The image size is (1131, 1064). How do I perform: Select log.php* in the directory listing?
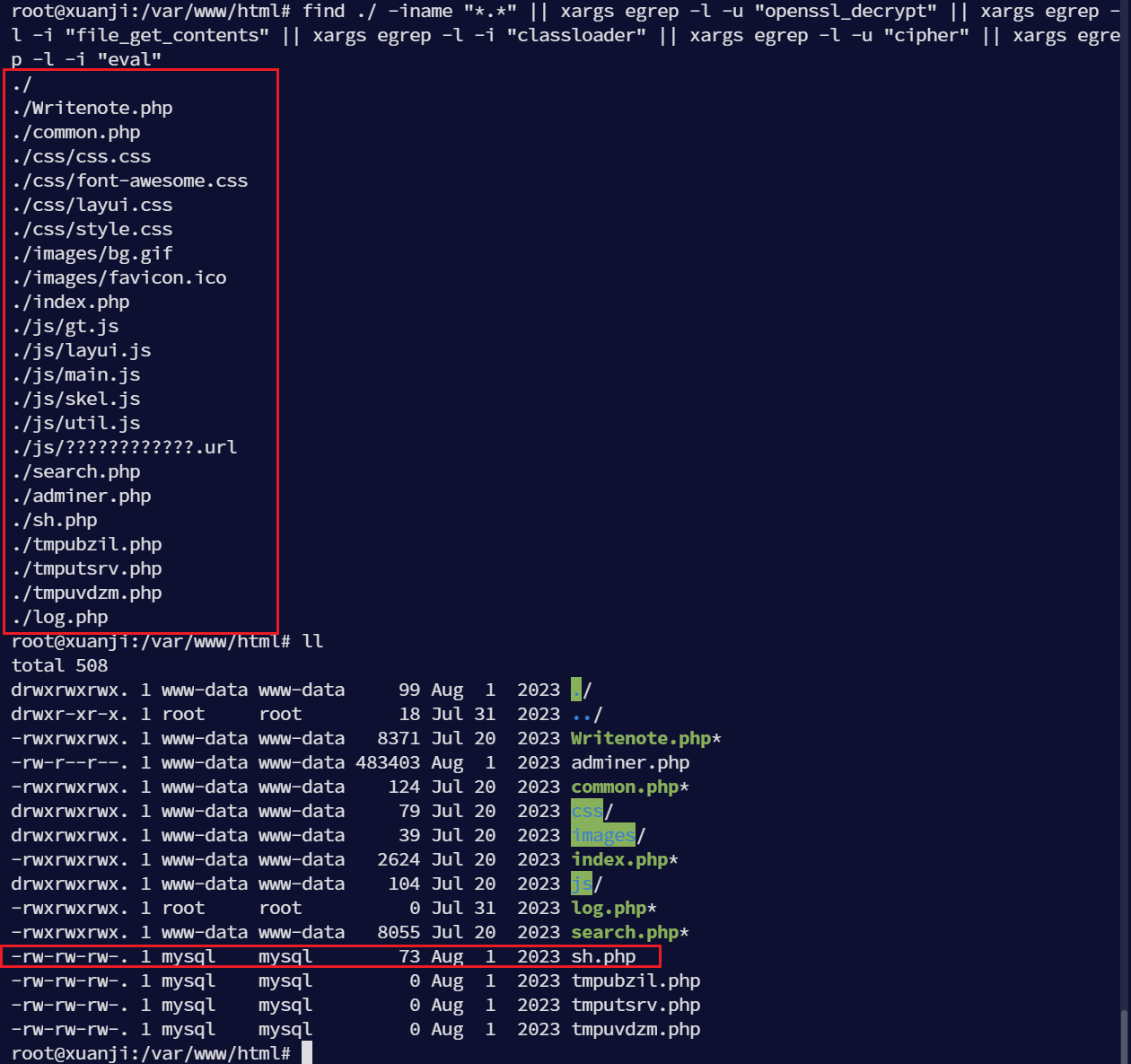tap(613, 908)
